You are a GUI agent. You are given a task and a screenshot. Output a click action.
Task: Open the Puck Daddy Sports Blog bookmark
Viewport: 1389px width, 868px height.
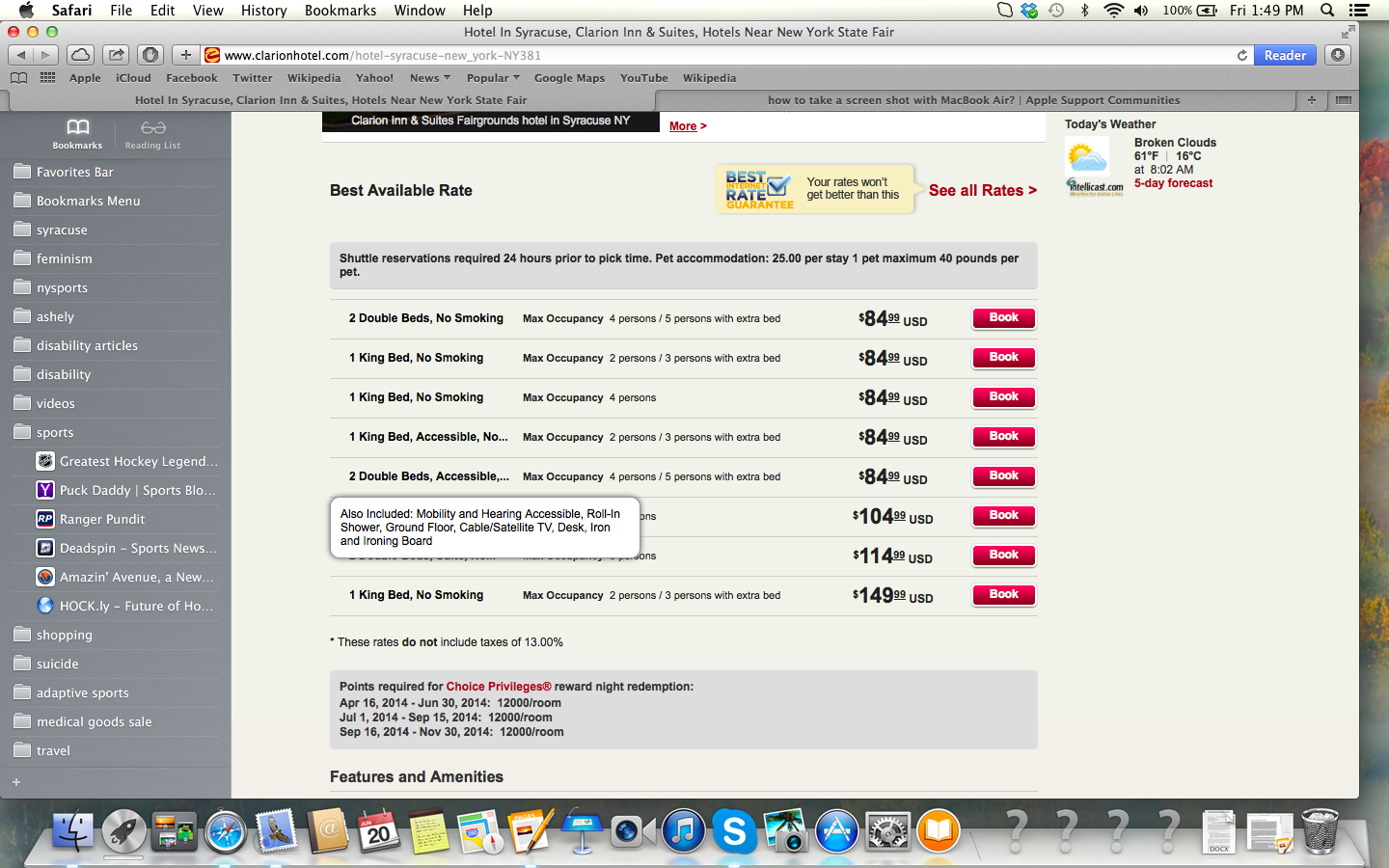(127, 490)
